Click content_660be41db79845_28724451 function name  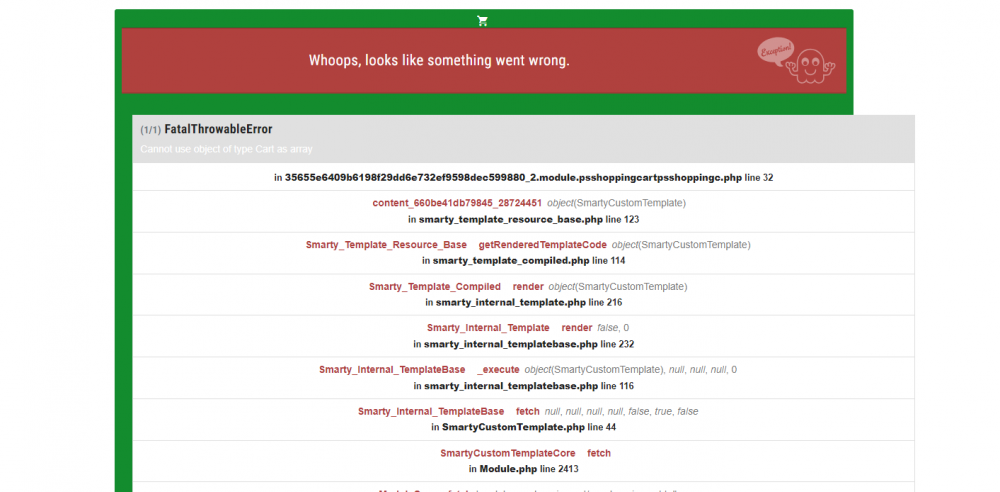pyautogui.click(x=457, y=203)
